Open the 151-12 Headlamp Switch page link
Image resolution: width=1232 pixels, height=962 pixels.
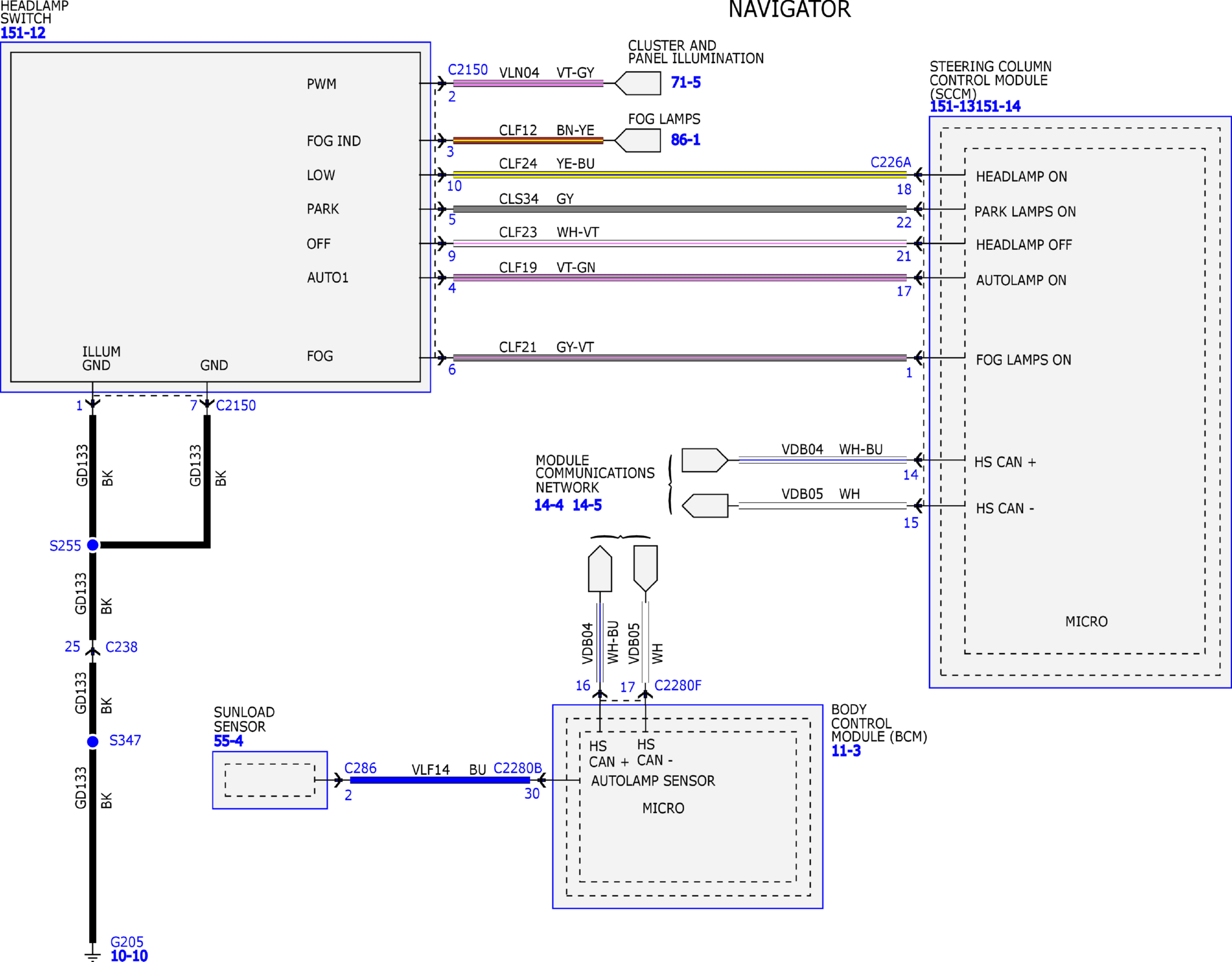[23, 33]
